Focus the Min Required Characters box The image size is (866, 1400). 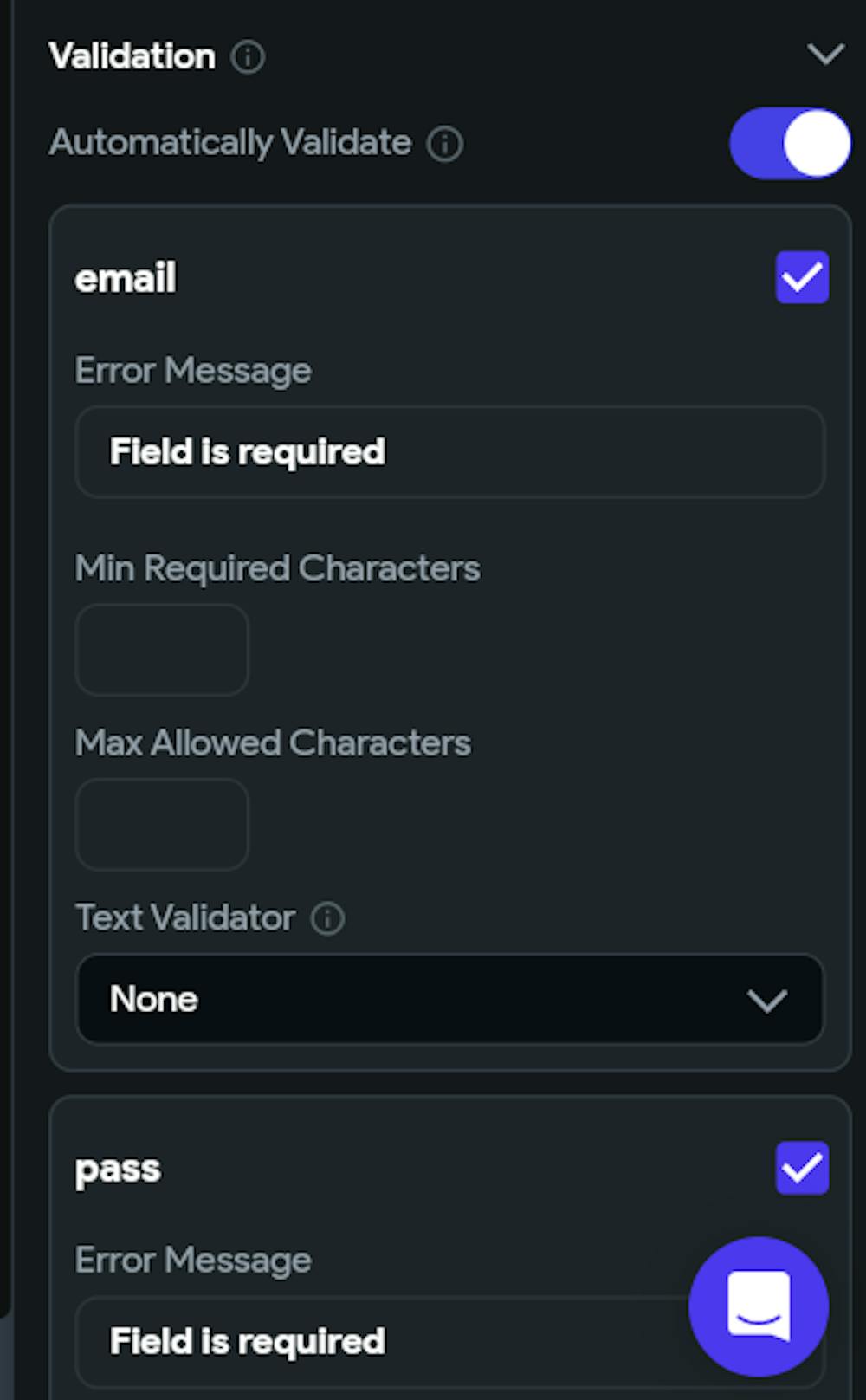tap(162, 650)
